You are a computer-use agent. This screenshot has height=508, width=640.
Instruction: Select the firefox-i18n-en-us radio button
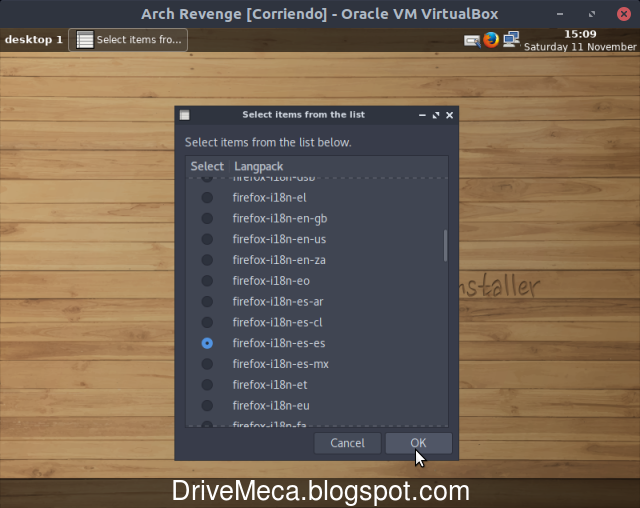click(x=207, y=239)
